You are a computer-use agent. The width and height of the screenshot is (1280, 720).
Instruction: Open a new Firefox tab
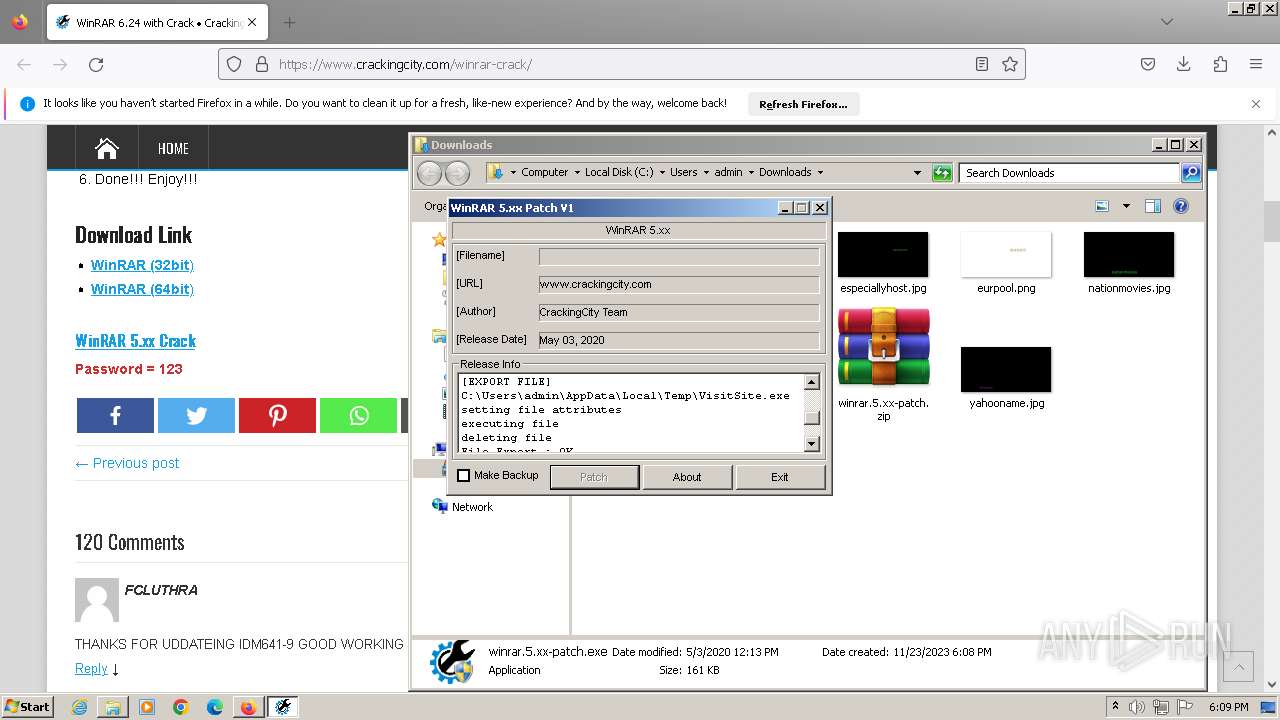pyautogui.click(x=289, y=22)
